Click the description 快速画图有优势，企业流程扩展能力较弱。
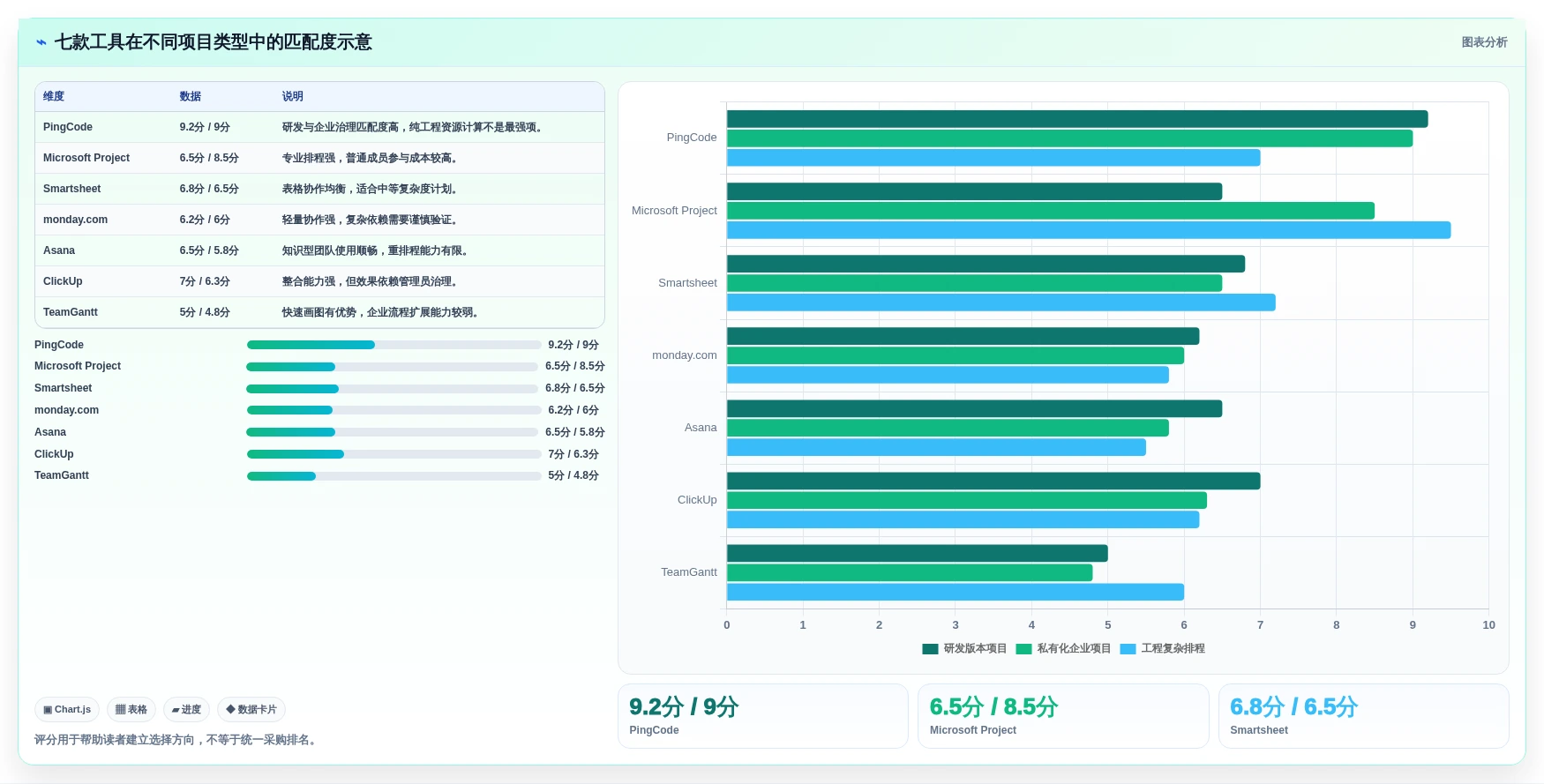The width and height of the screenshot is (1544, 784). pyautogui.click(x=382, y=312)
